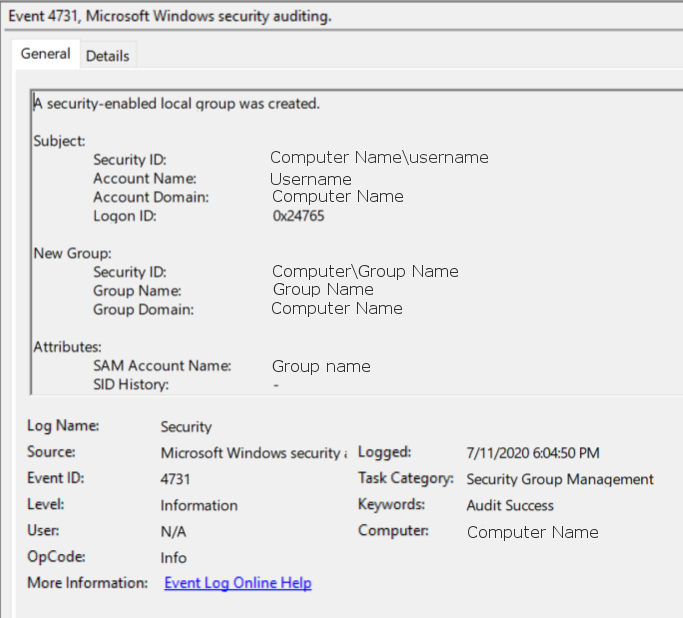Click the SID History value dash

(275, 385)
